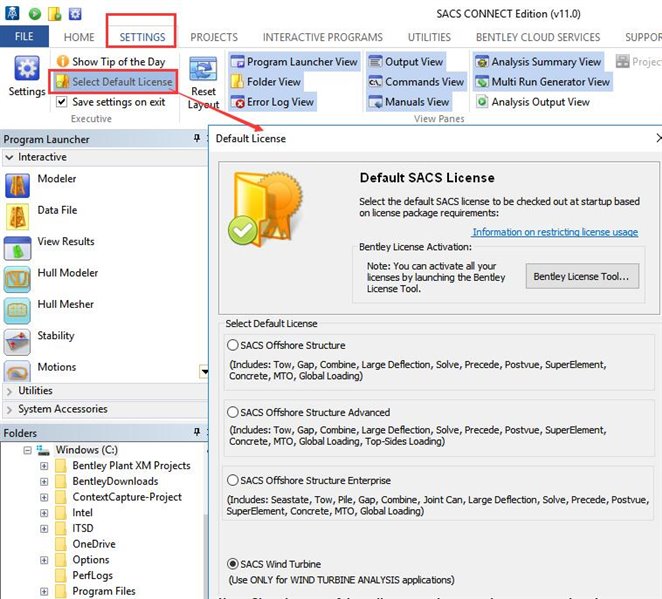Open the FILE menu tab

(24, 37)
